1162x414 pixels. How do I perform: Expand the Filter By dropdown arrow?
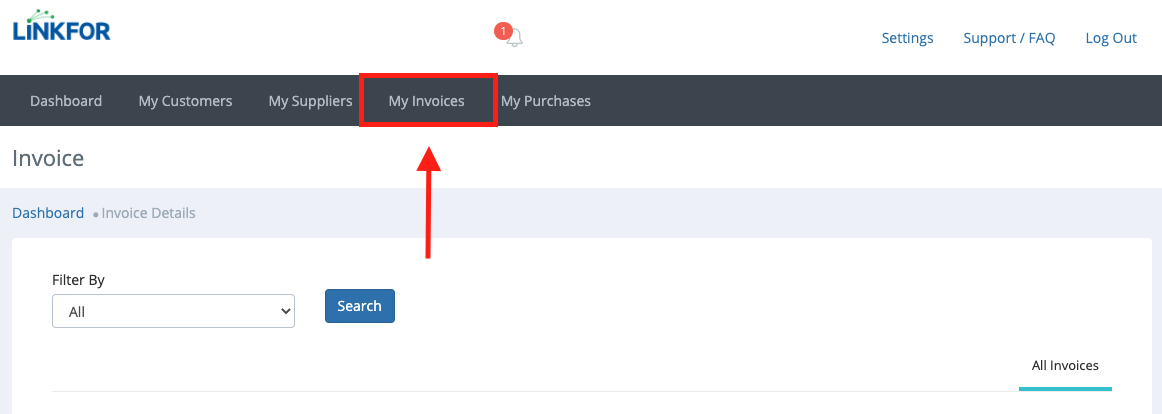[286, 312]
